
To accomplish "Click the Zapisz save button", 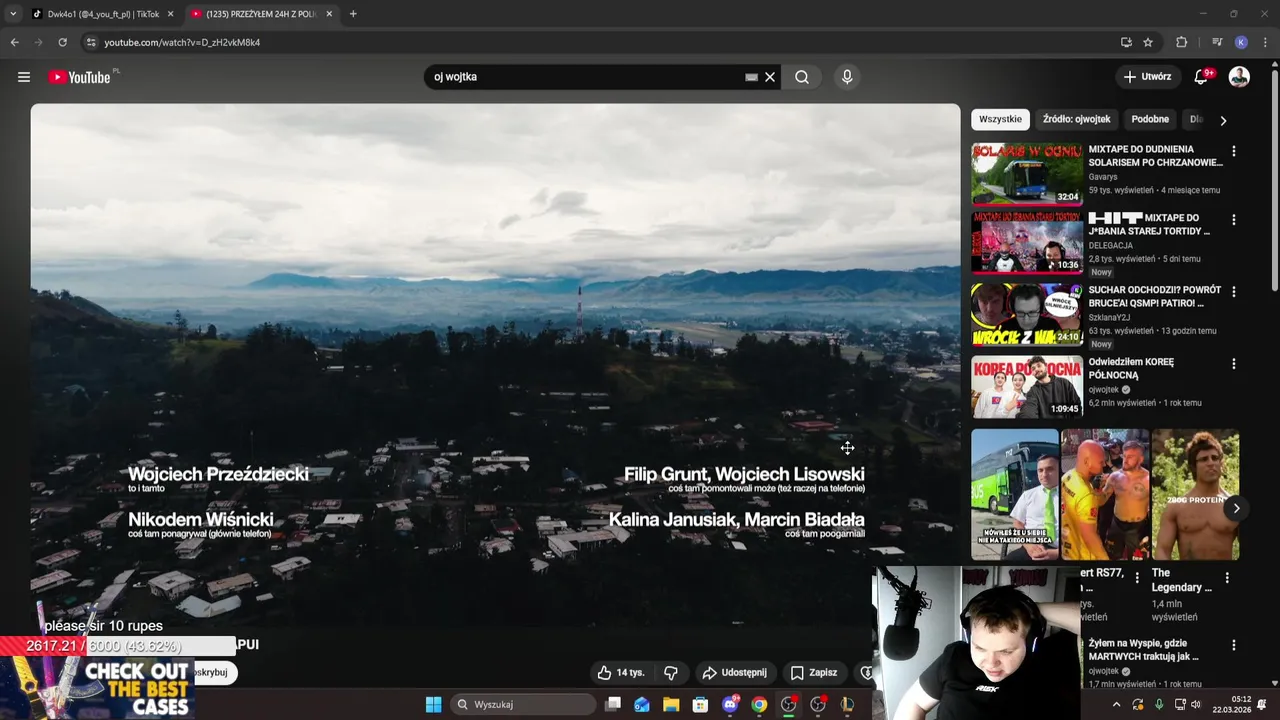I will 814,673.
